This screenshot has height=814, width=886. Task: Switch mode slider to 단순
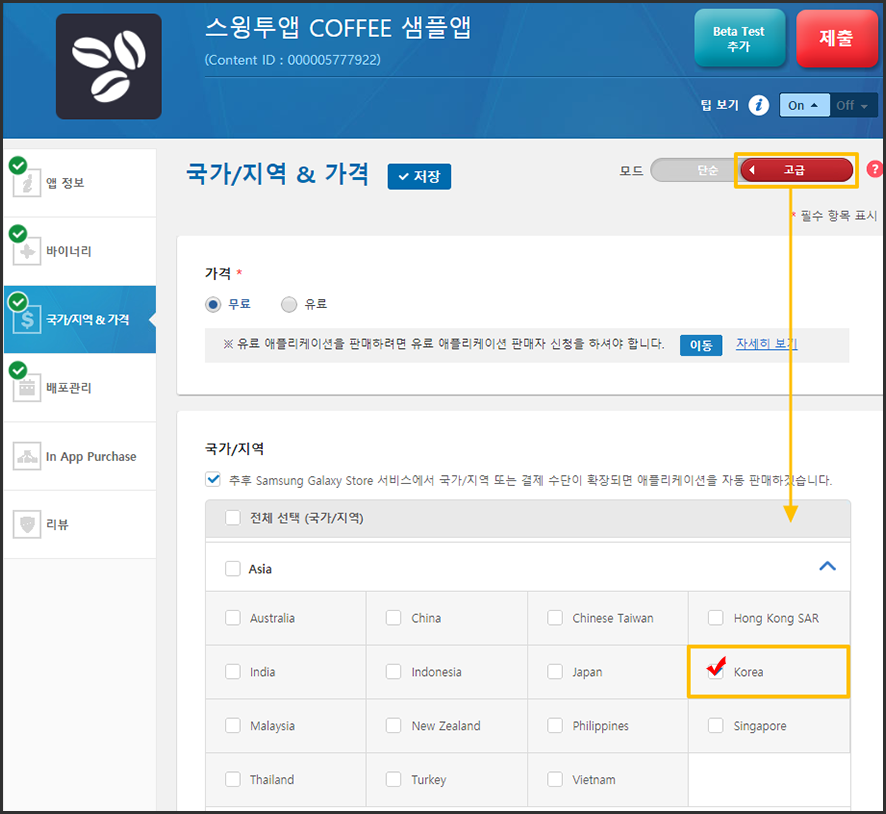(x=706, y=170)
